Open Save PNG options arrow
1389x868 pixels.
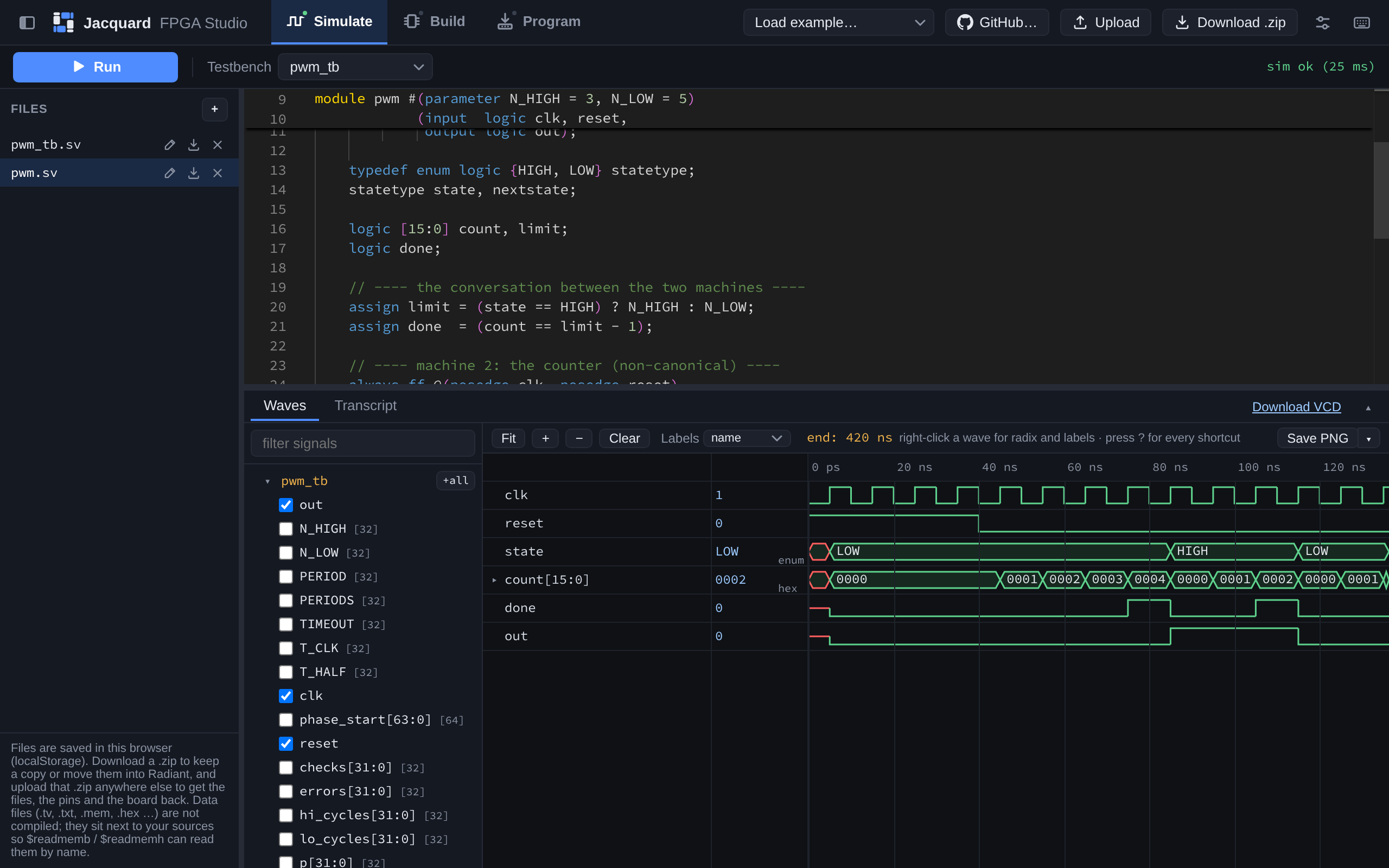(1369, 438)
